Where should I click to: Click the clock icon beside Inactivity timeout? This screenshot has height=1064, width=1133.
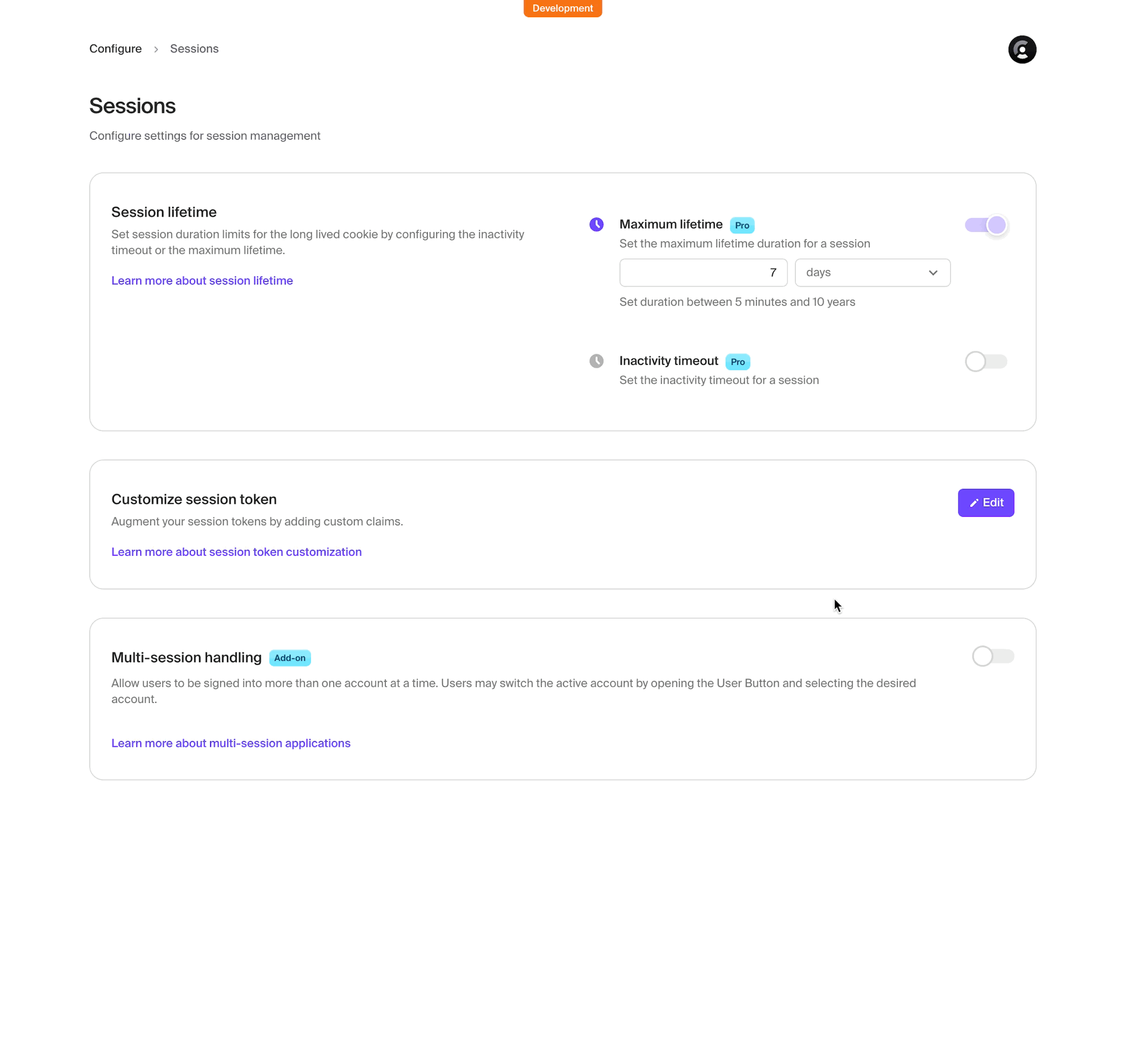(x=596, y=361)
